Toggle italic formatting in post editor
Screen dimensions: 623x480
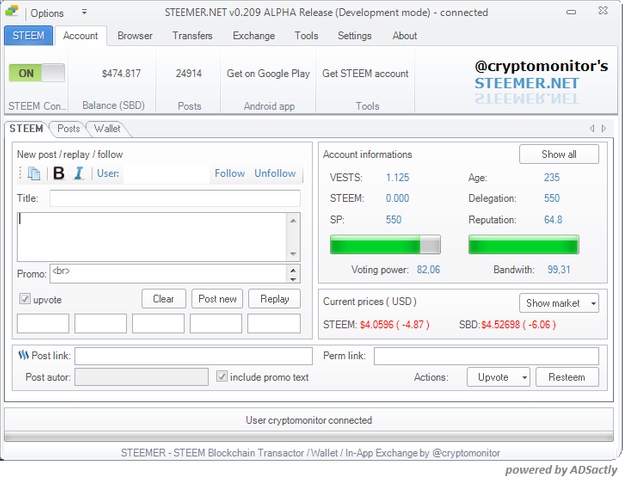pyautogui.click(x=78, y=174)
